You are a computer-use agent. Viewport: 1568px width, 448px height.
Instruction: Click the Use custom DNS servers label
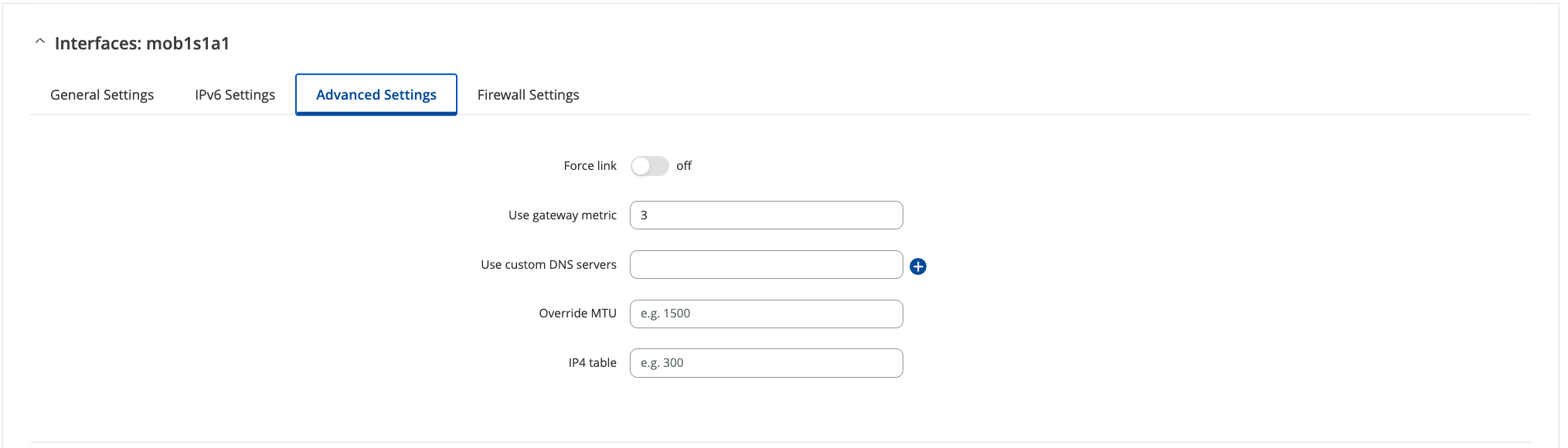(549, 265)
